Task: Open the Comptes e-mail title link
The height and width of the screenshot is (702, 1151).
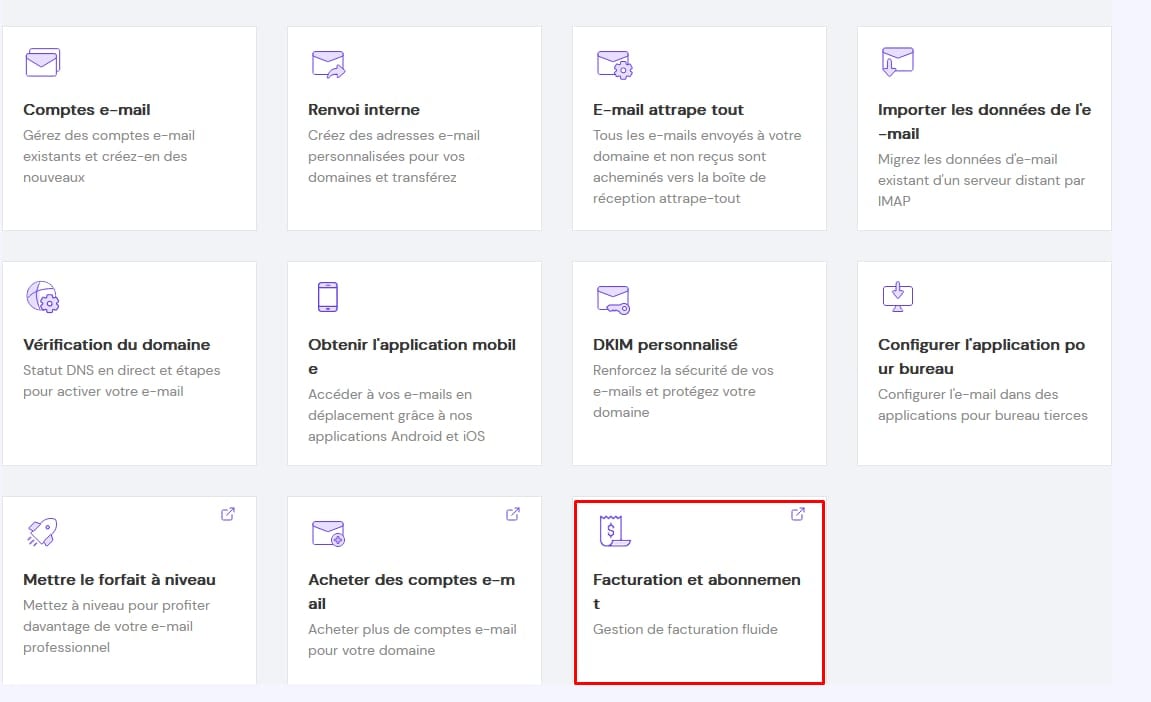Action: 87,110
